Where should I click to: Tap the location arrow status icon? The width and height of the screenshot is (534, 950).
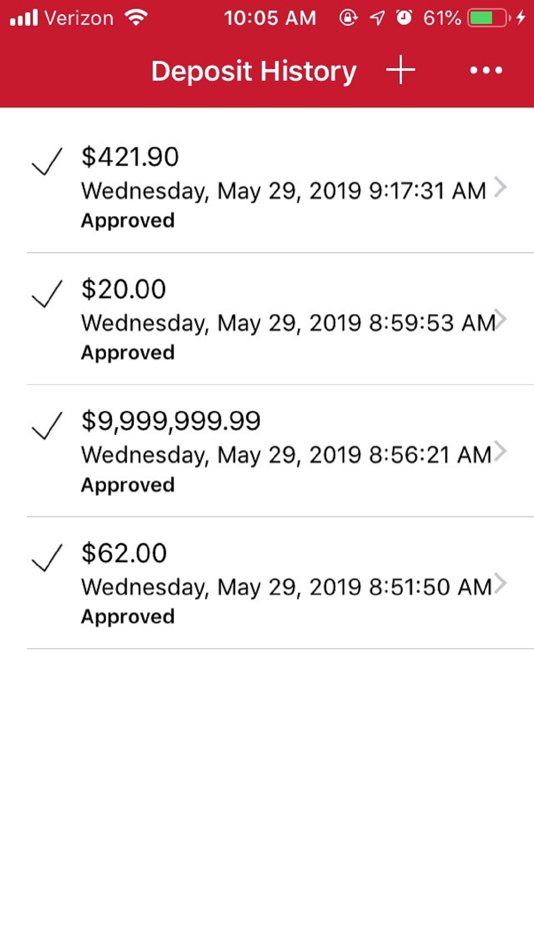(x=378, y=18)
